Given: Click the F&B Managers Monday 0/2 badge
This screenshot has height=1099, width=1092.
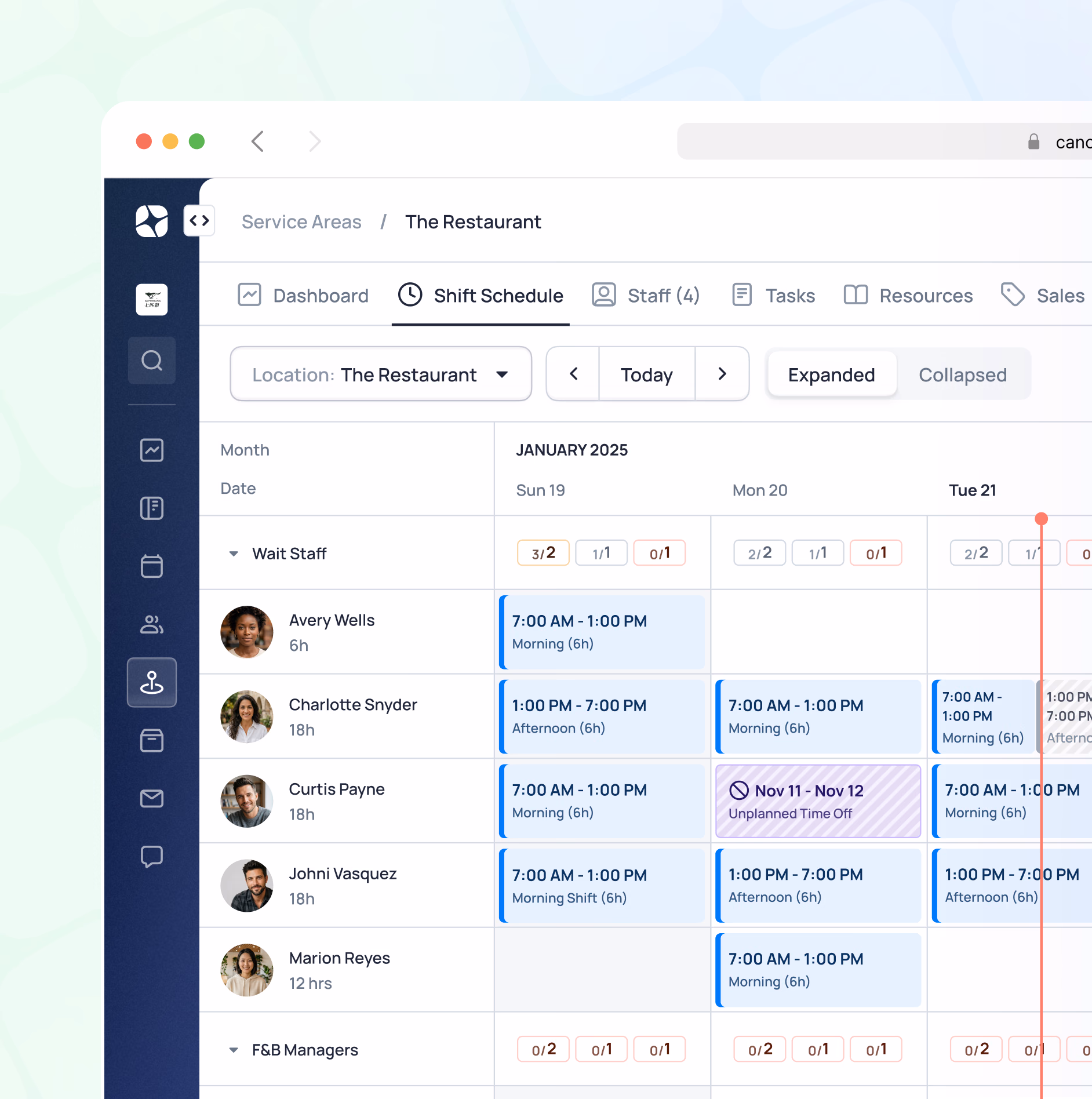Looking at the screenshot, I should pos(760,1049).
